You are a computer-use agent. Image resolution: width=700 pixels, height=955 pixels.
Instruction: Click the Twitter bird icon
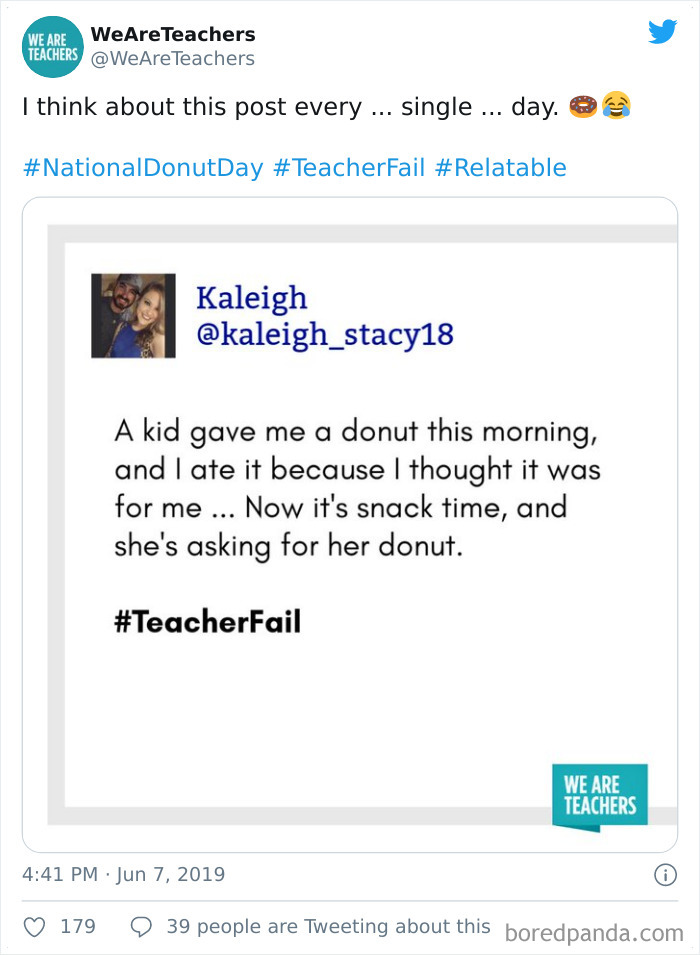point(662,32)
